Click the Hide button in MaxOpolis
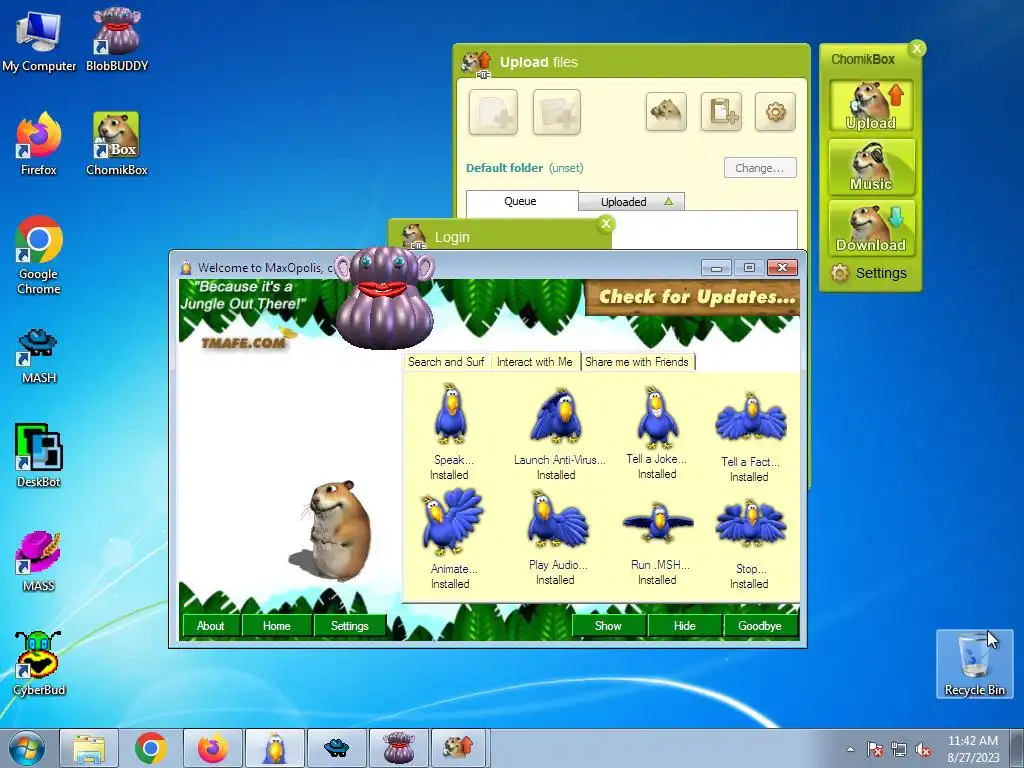This screenshot has width=1024, height=768. [x=684, y=626]
